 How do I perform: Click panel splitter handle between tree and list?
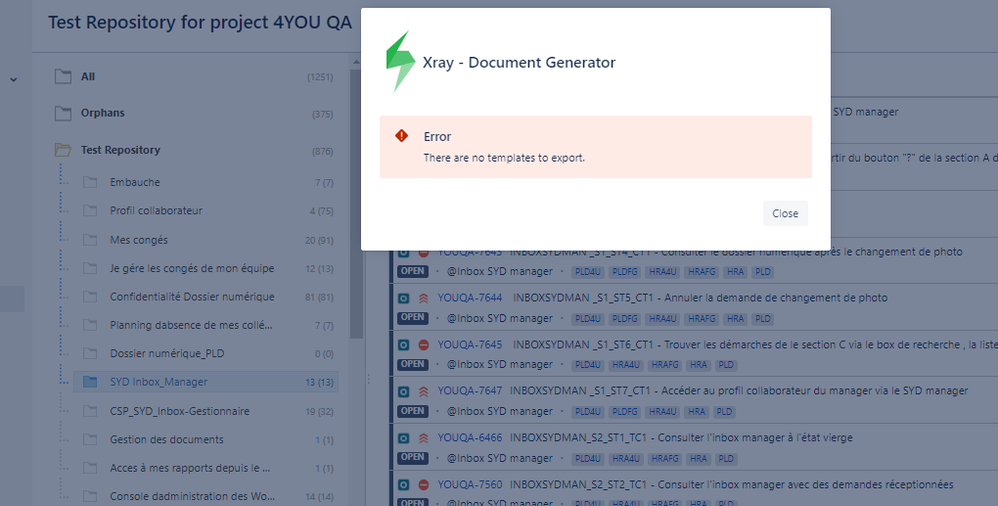369,379
